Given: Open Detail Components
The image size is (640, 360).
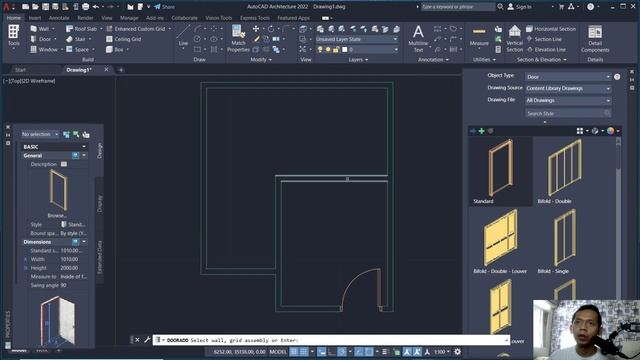Looking at the screenshot, I should point(595,39).
